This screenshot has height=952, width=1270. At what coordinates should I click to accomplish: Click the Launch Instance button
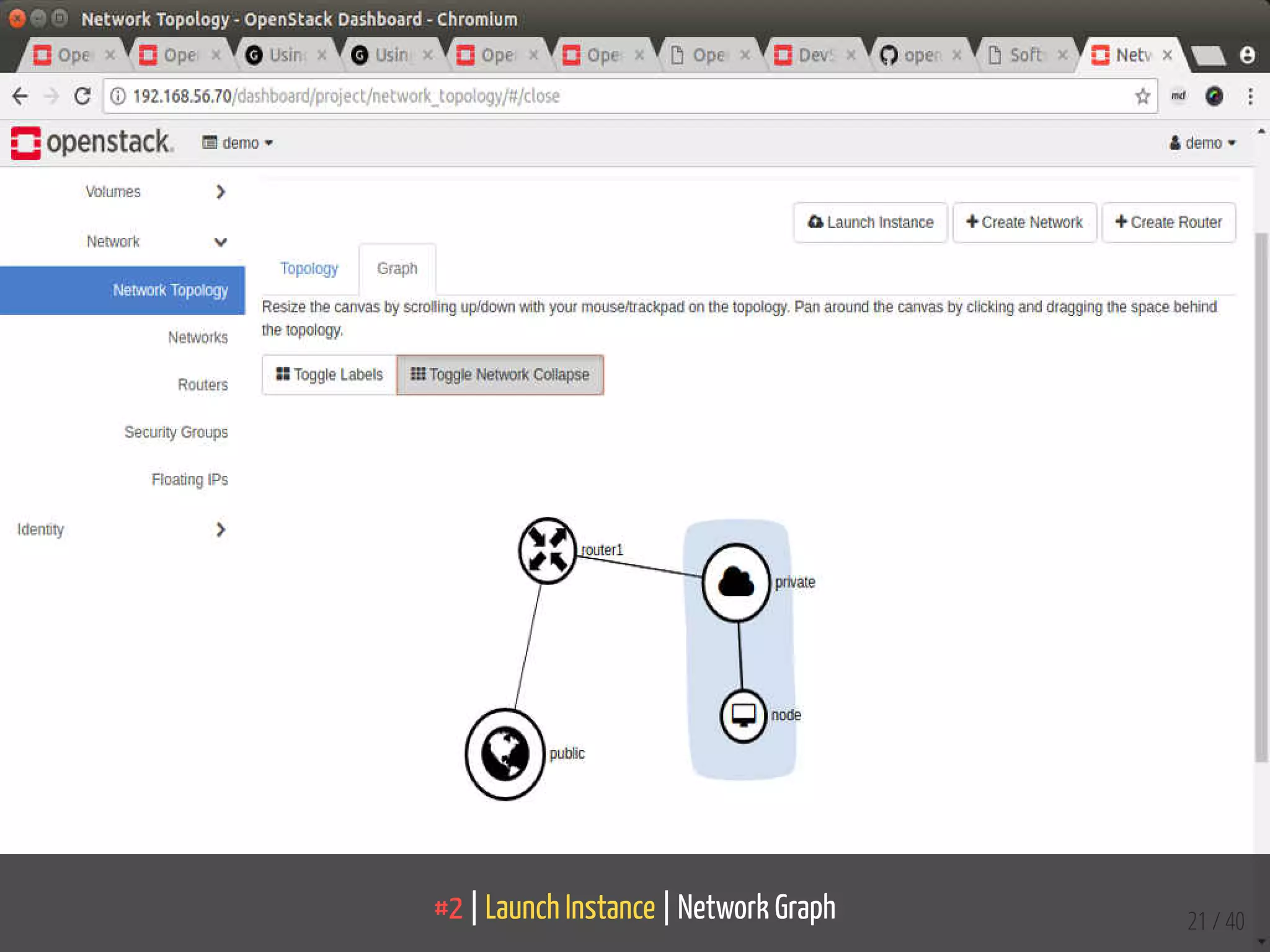(x=870, y=222)
